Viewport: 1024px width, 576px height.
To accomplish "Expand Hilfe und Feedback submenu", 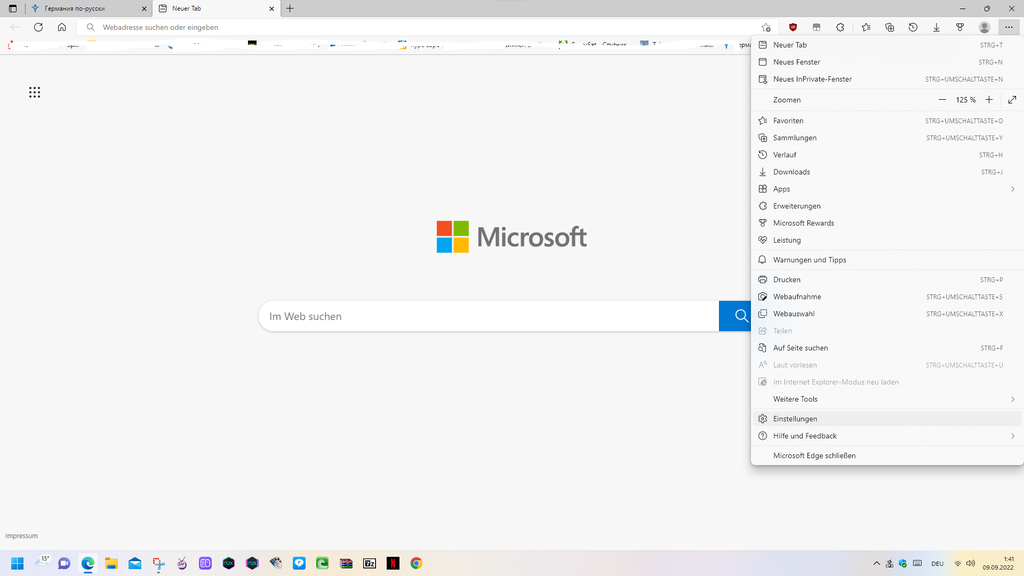I will point(887,436).
